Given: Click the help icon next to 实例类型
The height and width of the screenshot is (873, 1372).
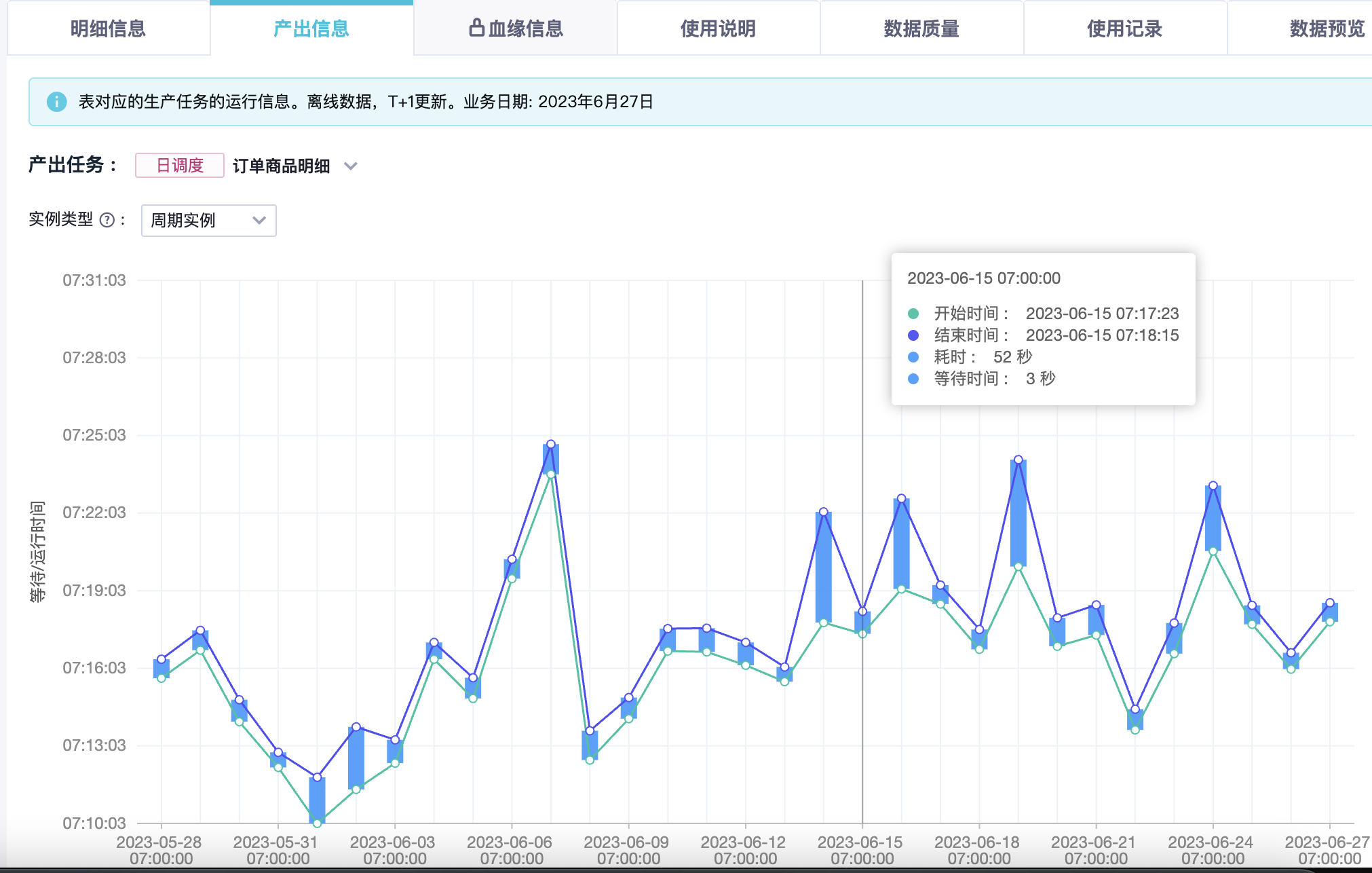Looking at the screenshot, I should 107,220.
